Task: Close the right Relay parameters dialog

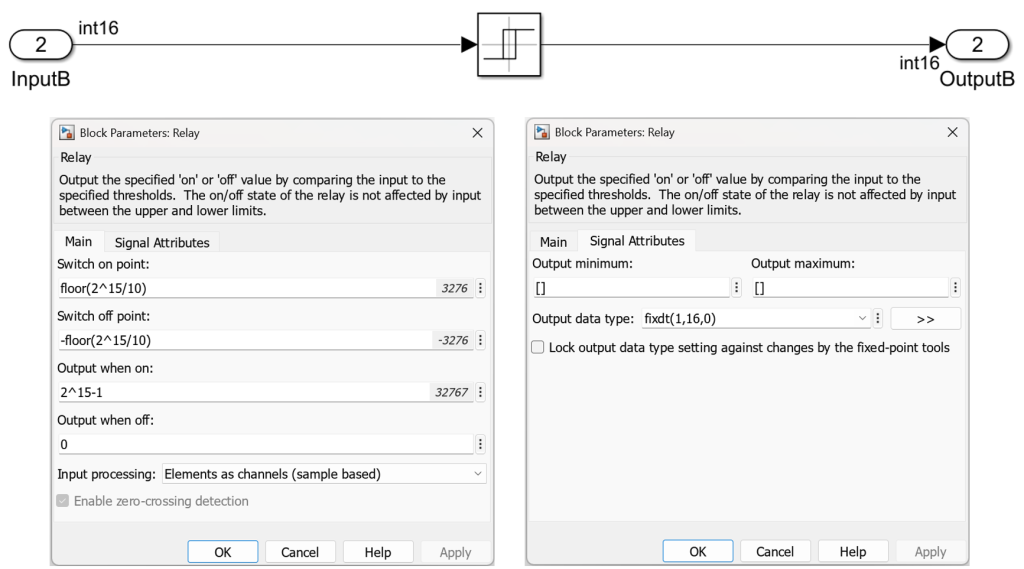Action: pos(952,132)
